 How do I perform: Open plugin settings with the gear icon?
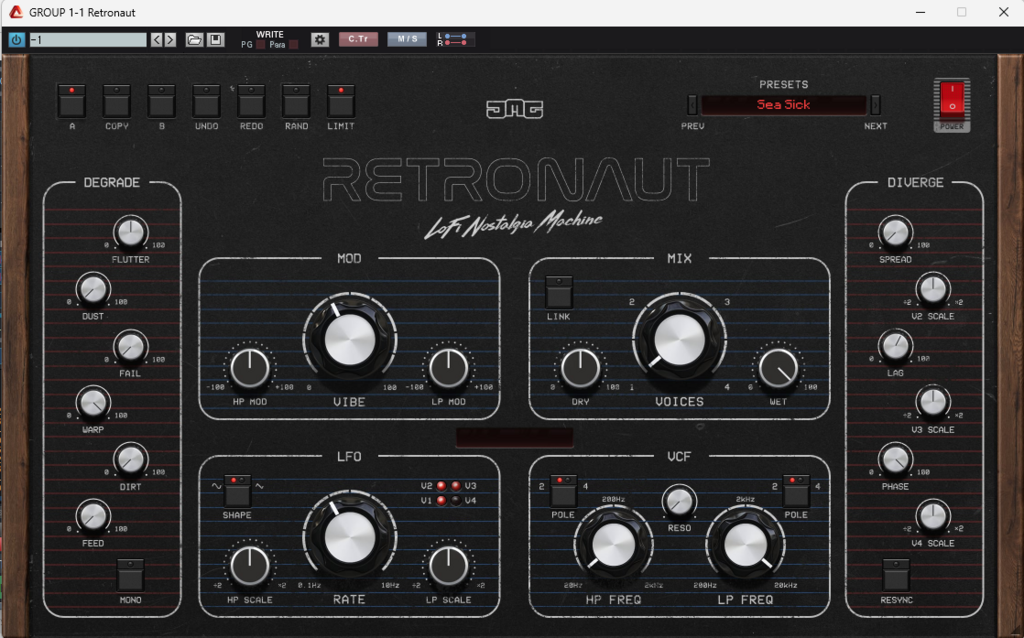click(319, 40)
